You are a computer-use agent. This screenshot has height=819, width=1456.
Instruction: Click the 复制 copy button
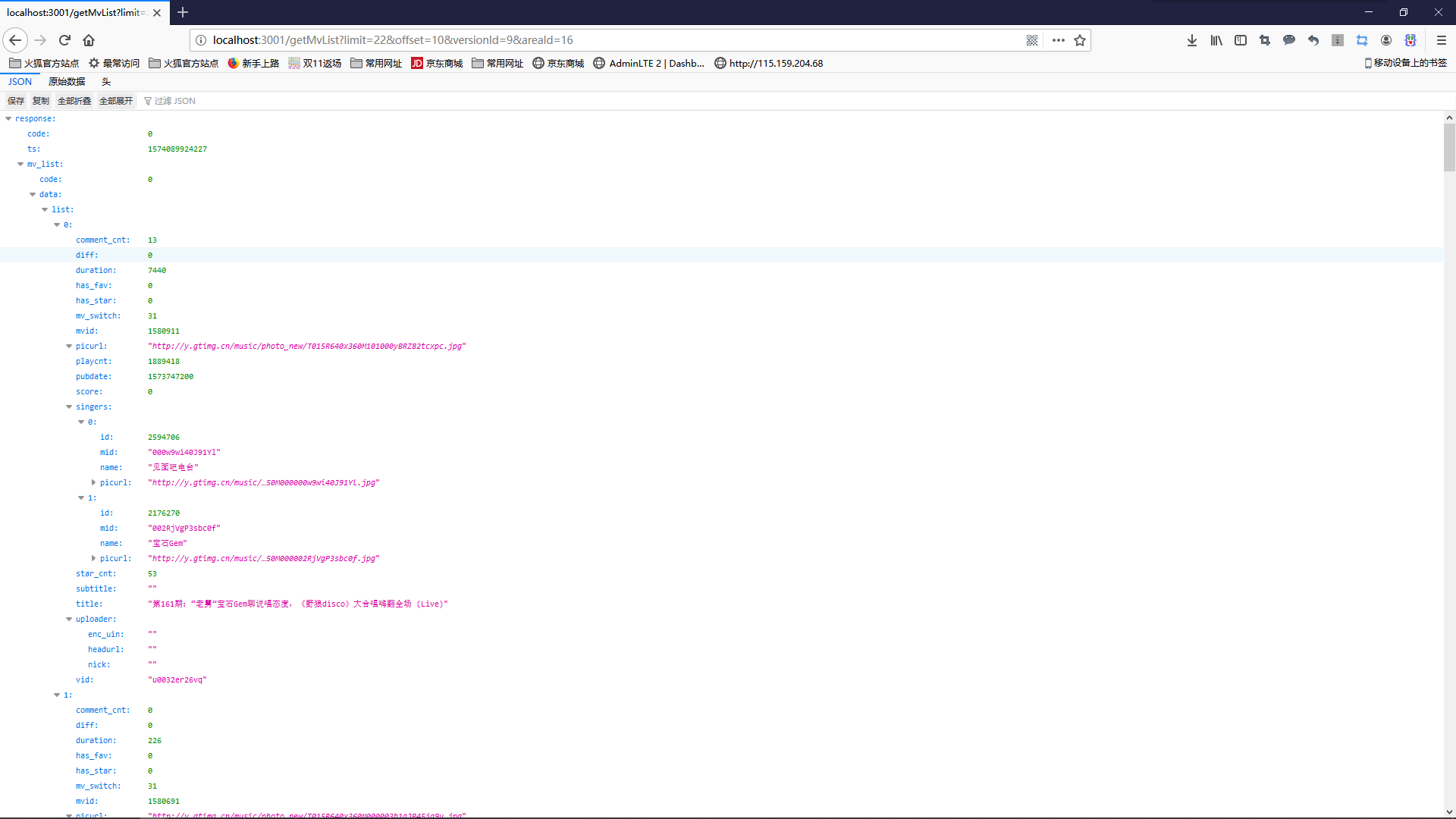click(x=41, y=101)
